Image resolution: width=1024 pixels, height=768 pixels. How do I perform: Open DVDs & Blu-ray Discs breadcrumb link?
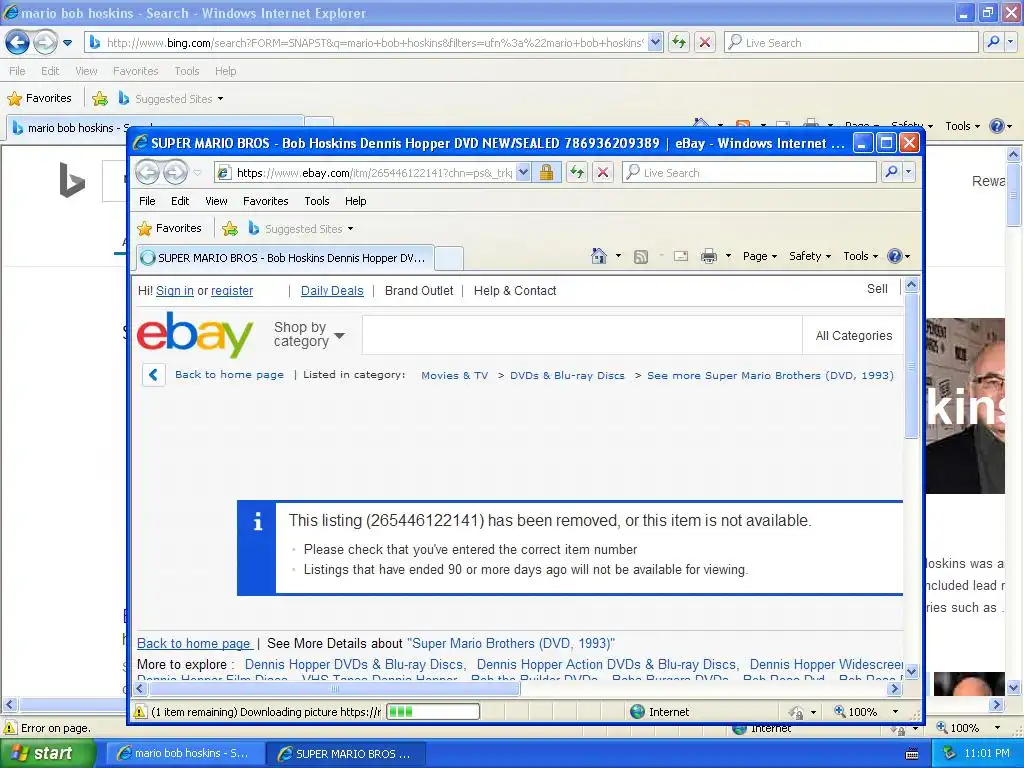pos(567,376)
